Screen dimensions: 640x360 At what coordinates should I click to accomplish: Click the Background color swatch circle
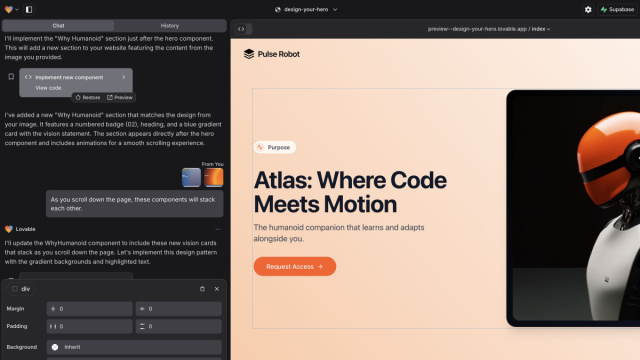click(x=55, y=347)
